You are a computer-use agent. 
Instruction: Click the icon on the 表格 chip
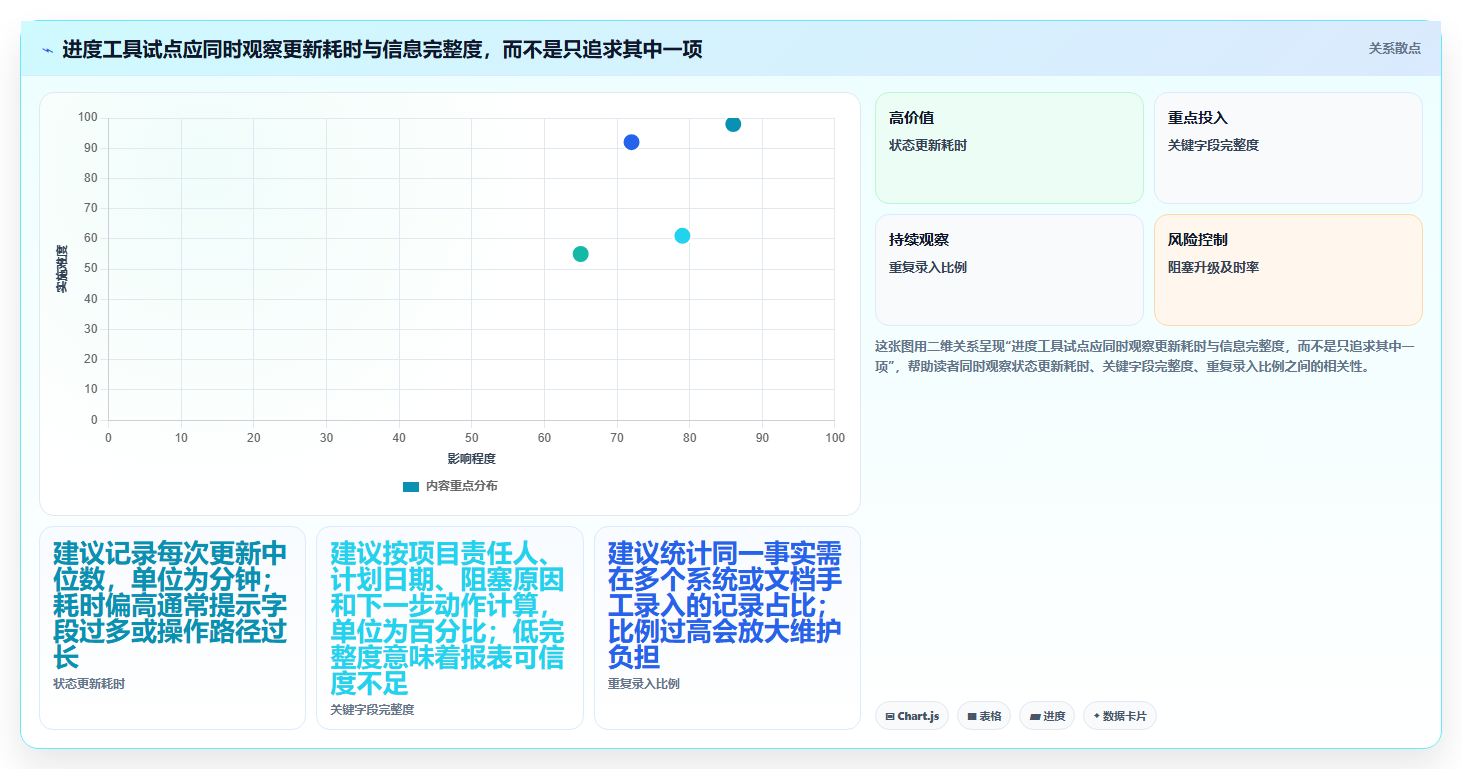point(971,717)
